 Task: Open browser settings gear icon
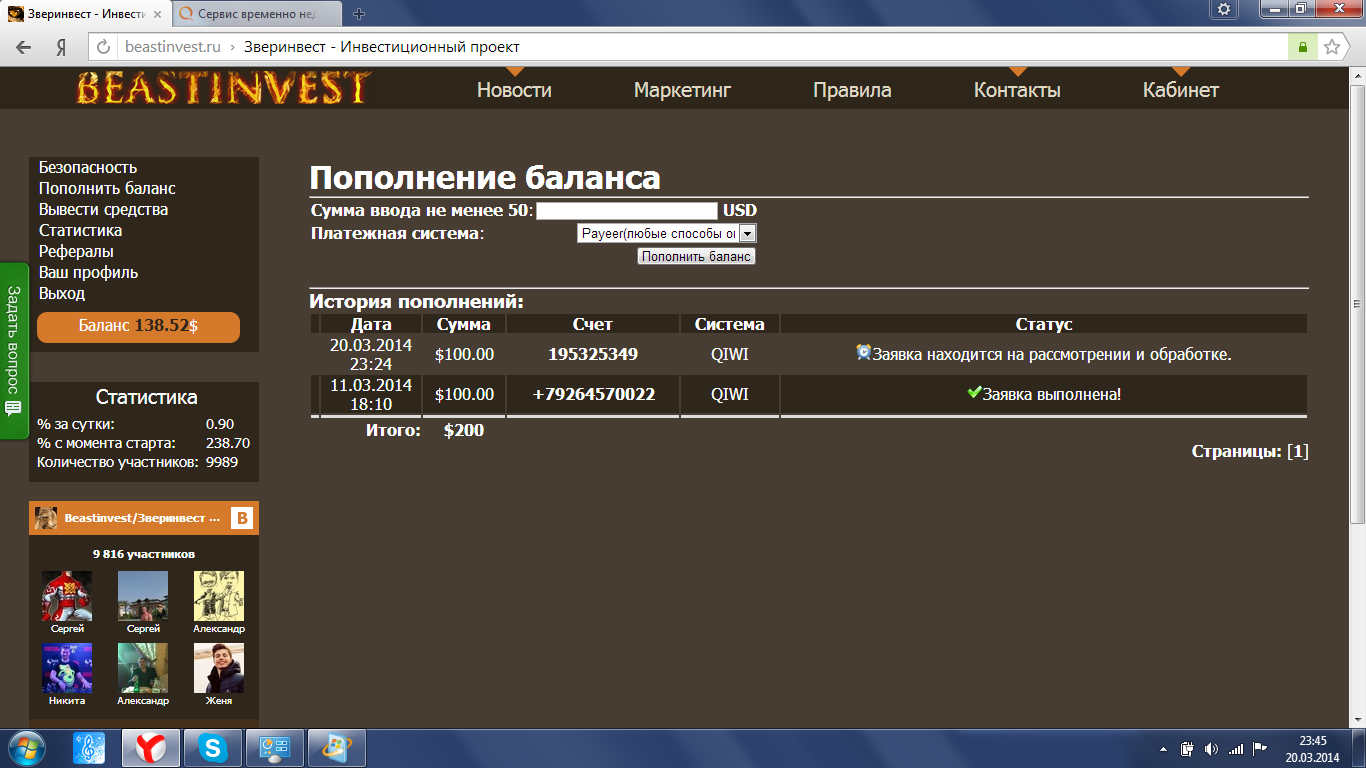pos(1223,9)
